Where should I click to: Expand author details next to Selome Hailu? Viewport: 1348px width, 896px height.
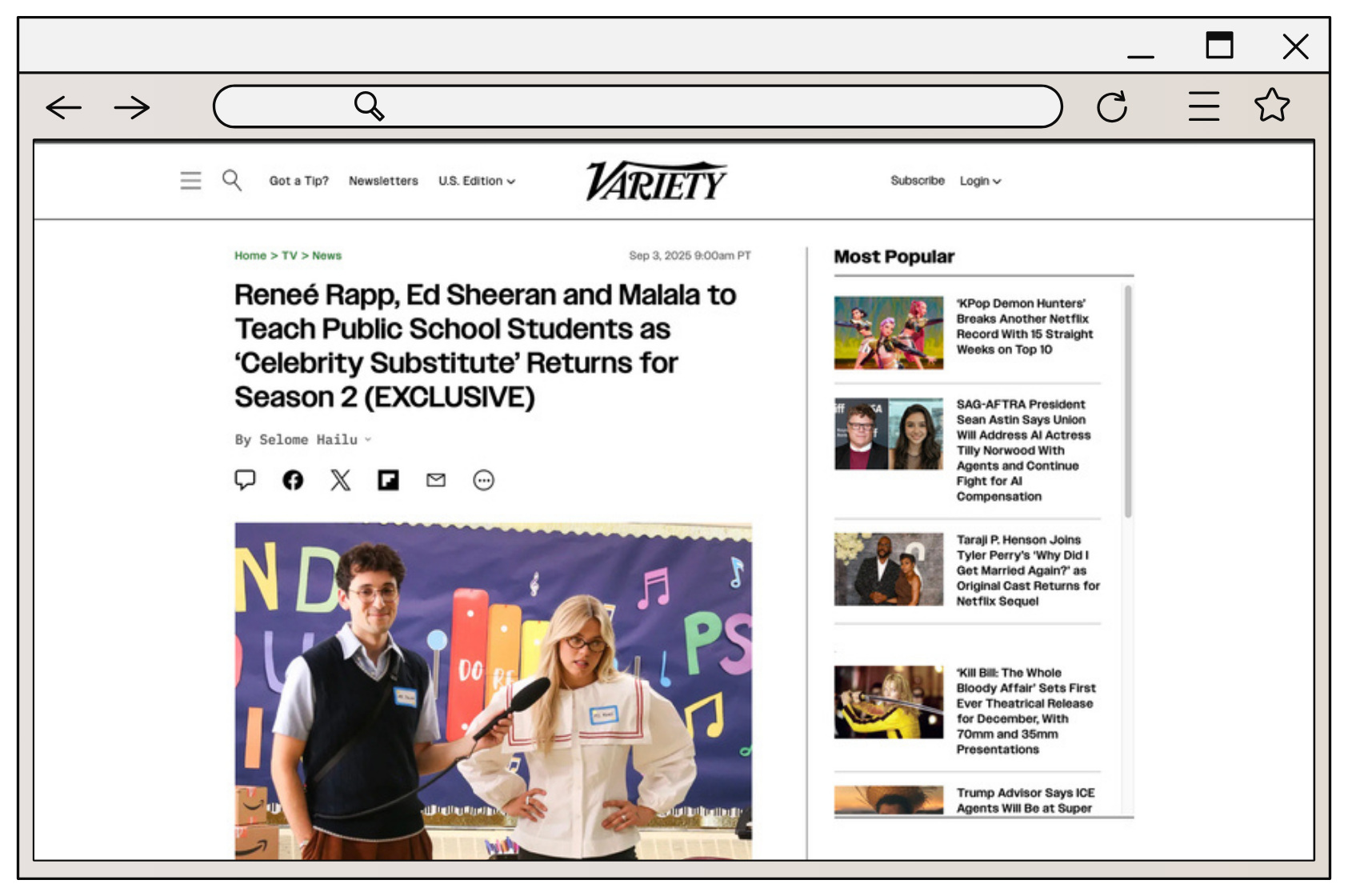tap(369, 439)
